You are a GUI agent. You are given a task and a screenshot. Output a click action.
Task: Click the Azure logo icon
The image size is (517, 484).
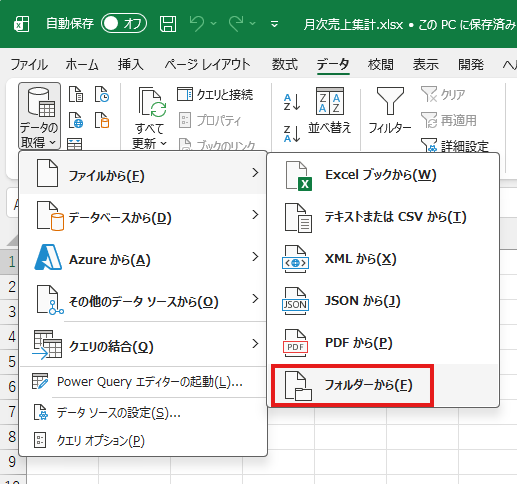[49, 257]
